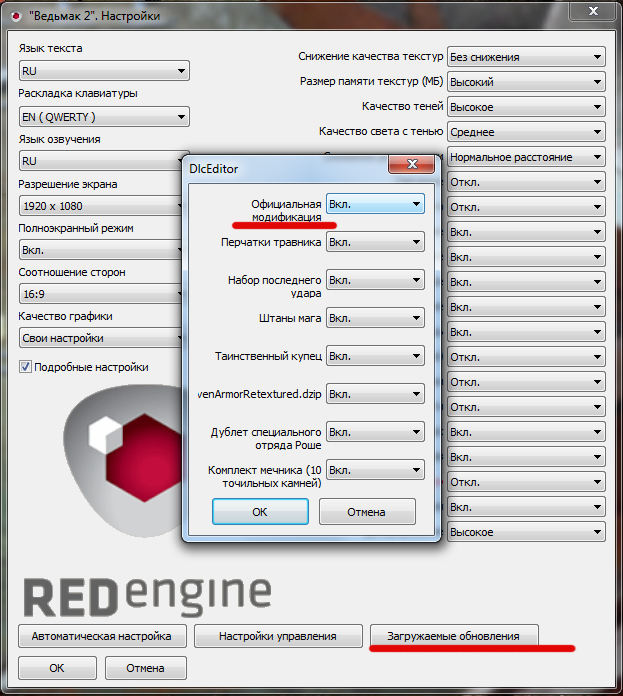Click the Официальная модификация label text
Image resolution: width=623 pixels, height=696 pixels.
[286, 211]
